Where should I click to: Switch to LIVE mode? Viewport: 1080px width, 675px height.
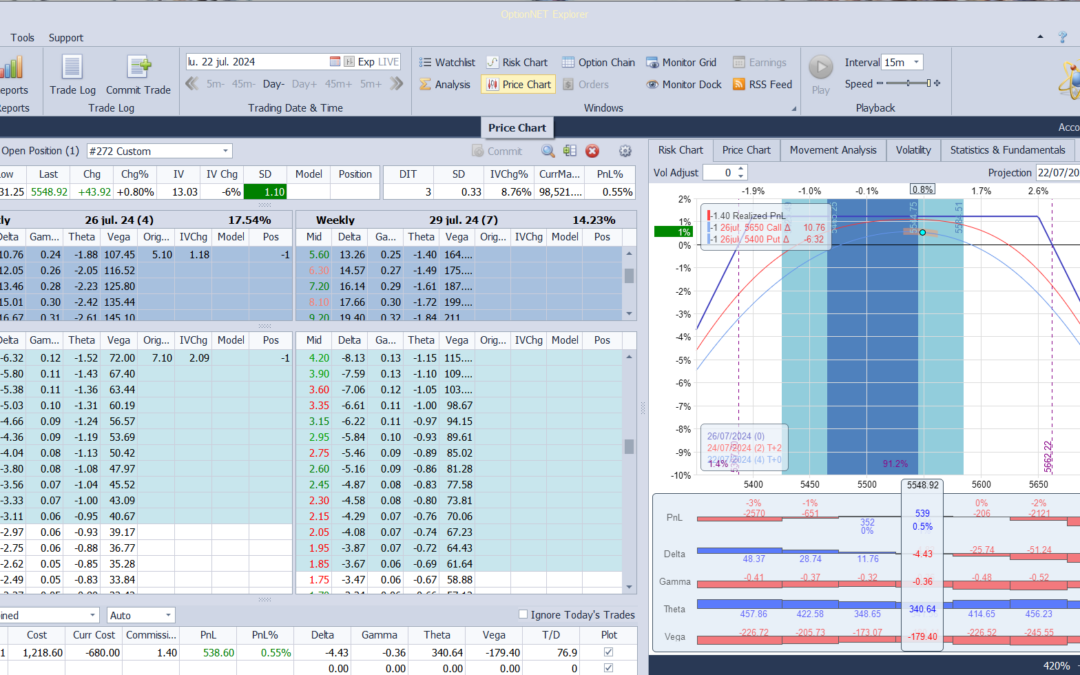(388, 62)
